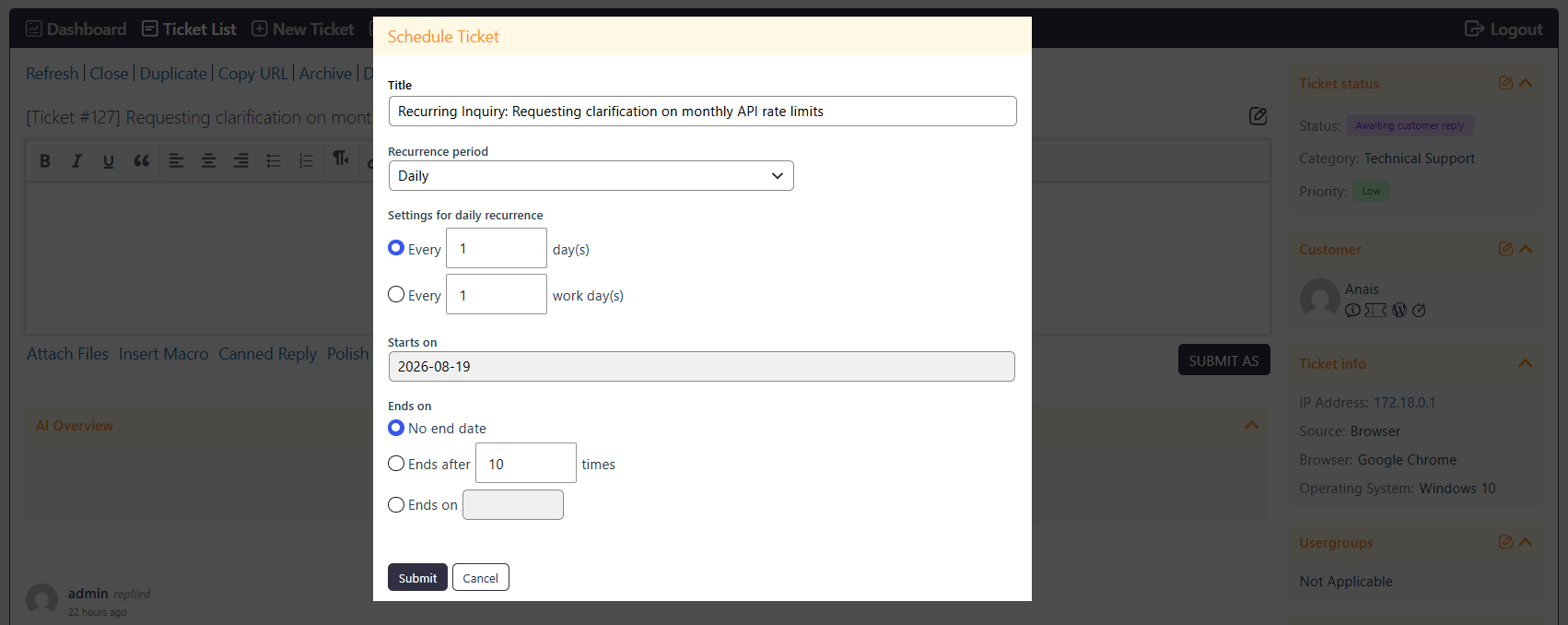Open WordPress profile icon under Anais
This screenshot has height=625, width=1568.
(1399, 311)
